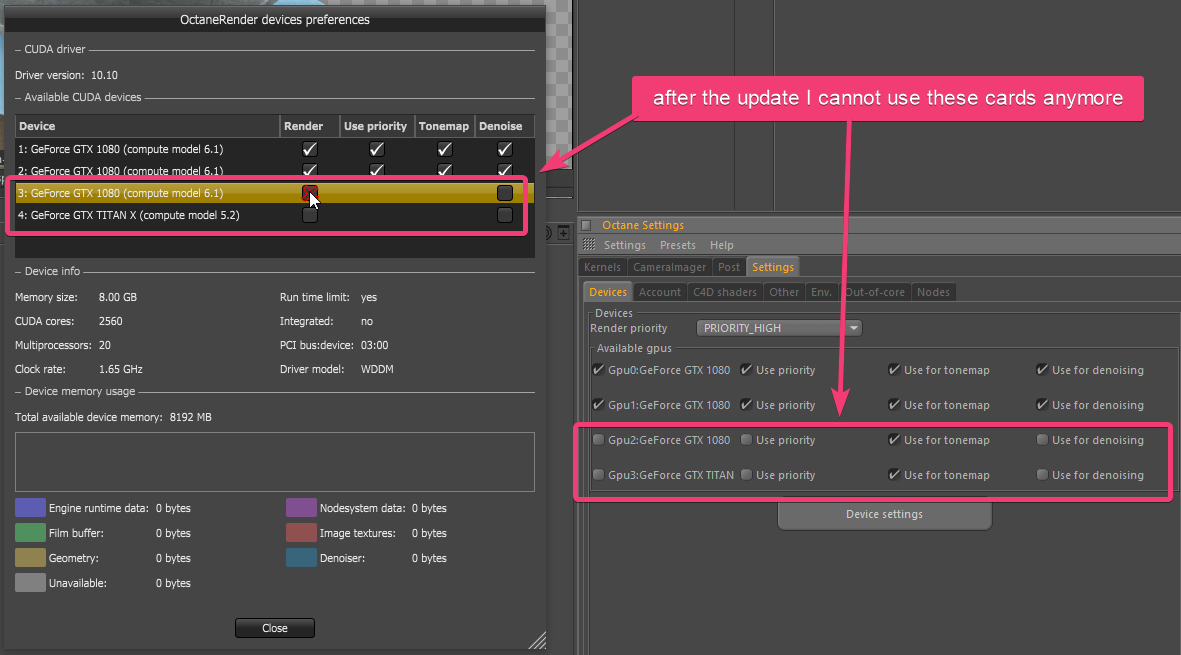Click the plus icon beside the devices dialog

tap(563, 233)
